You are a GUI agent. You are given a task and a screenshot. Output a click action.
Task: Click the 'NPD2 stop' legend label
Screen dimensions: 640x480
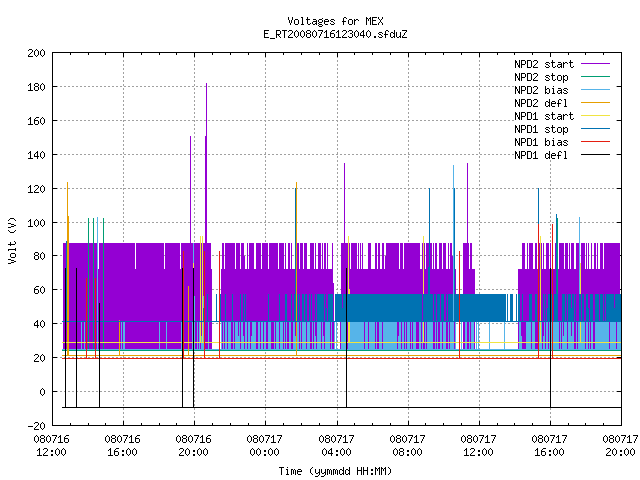click(x=541, y=77)
